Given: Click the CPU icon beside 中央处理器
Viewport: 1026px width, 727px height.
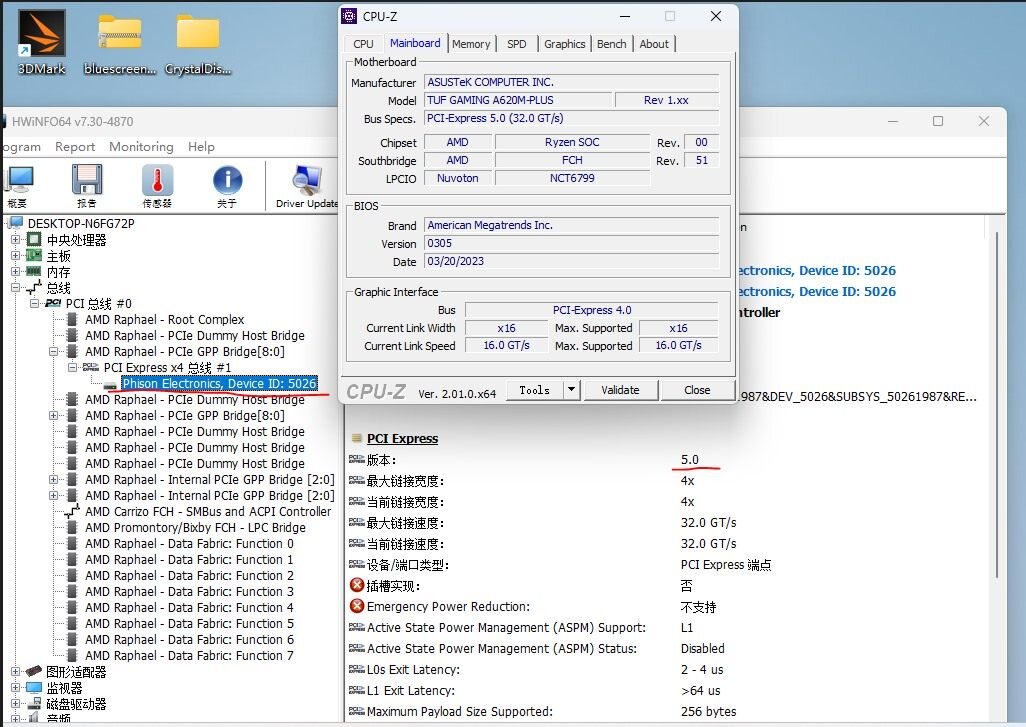Looking at the screenshot, I should point(34,239).
